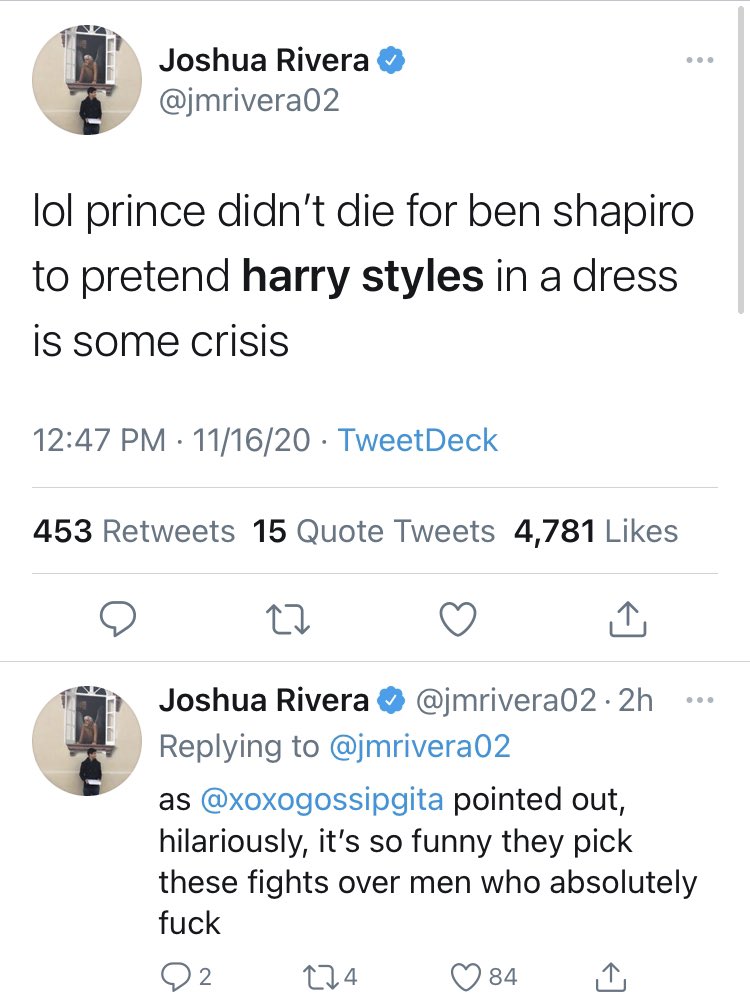Share the main tweet
750x1005 pixels.
(628, 620)
